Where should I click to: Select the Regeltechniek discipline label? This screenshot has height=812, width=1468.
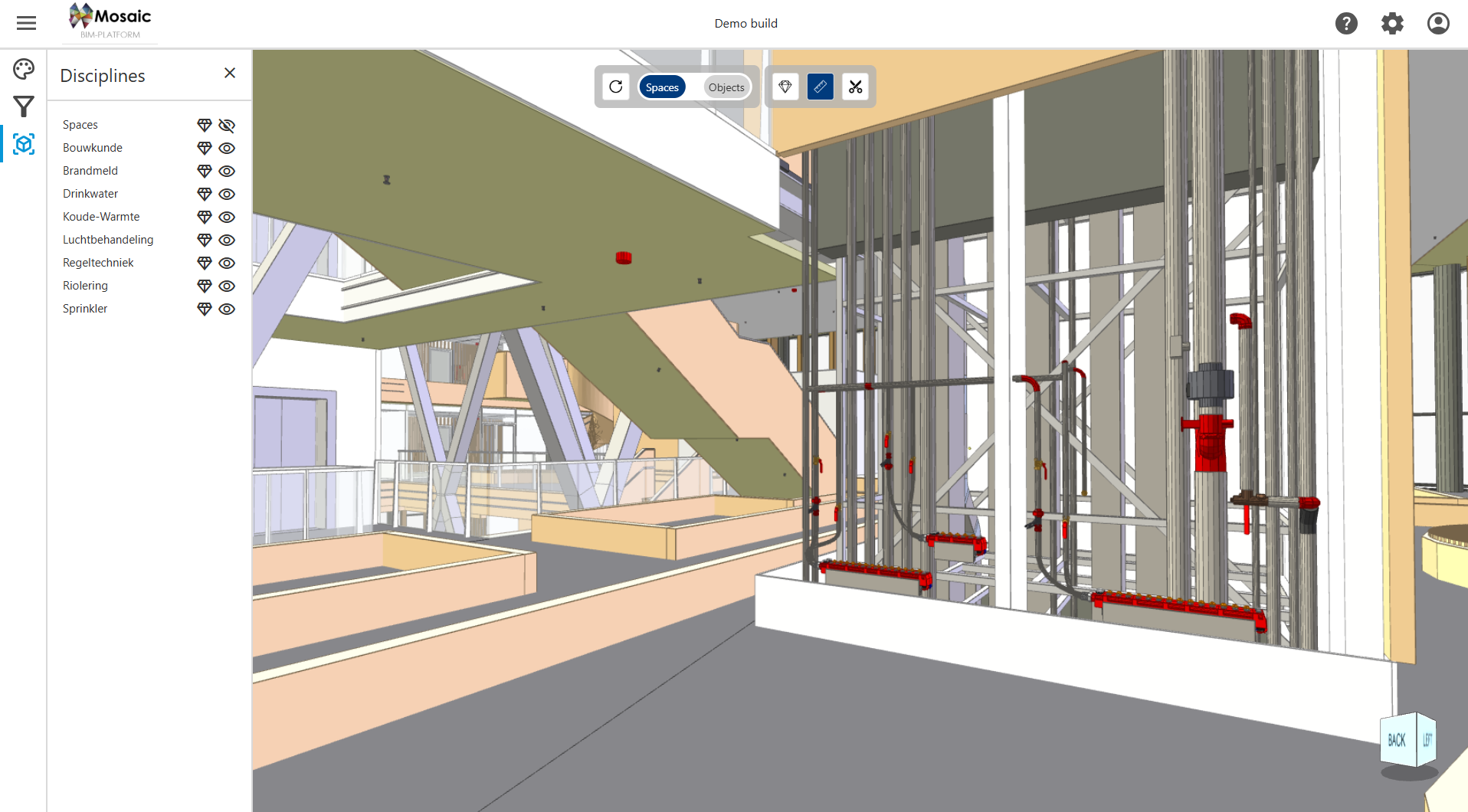tap(98, 263)
